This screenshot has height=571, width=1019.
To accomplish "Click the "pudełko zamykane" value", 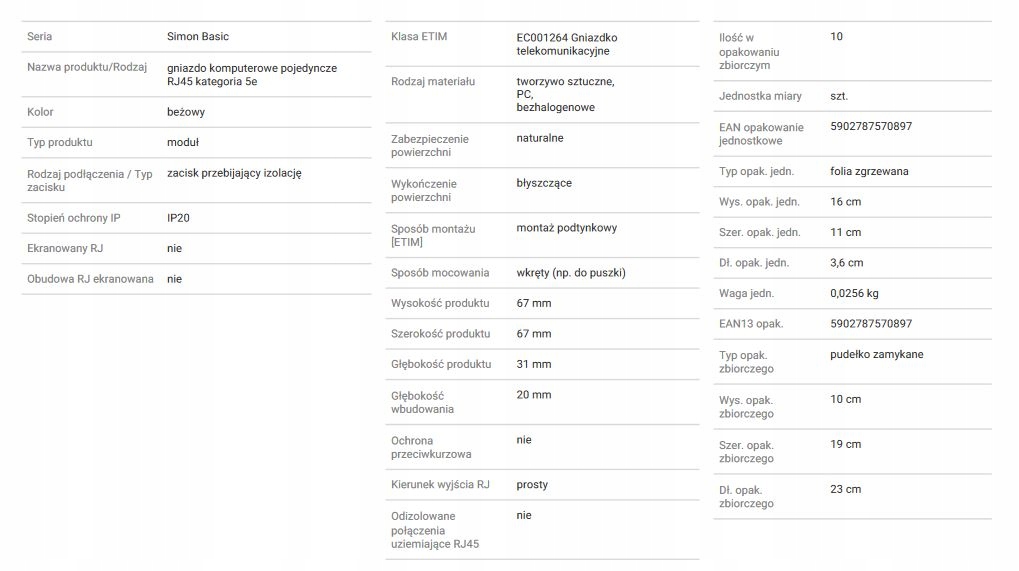I will [877, 354].
